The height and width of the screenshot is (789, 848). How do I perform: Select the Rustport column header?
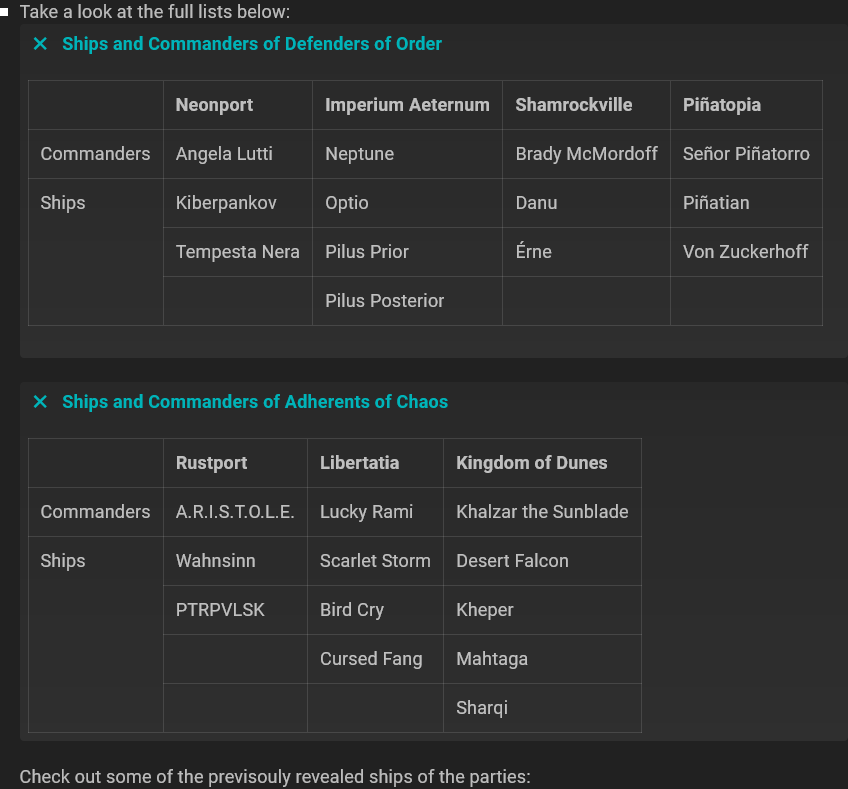click(x=211, y=462)
